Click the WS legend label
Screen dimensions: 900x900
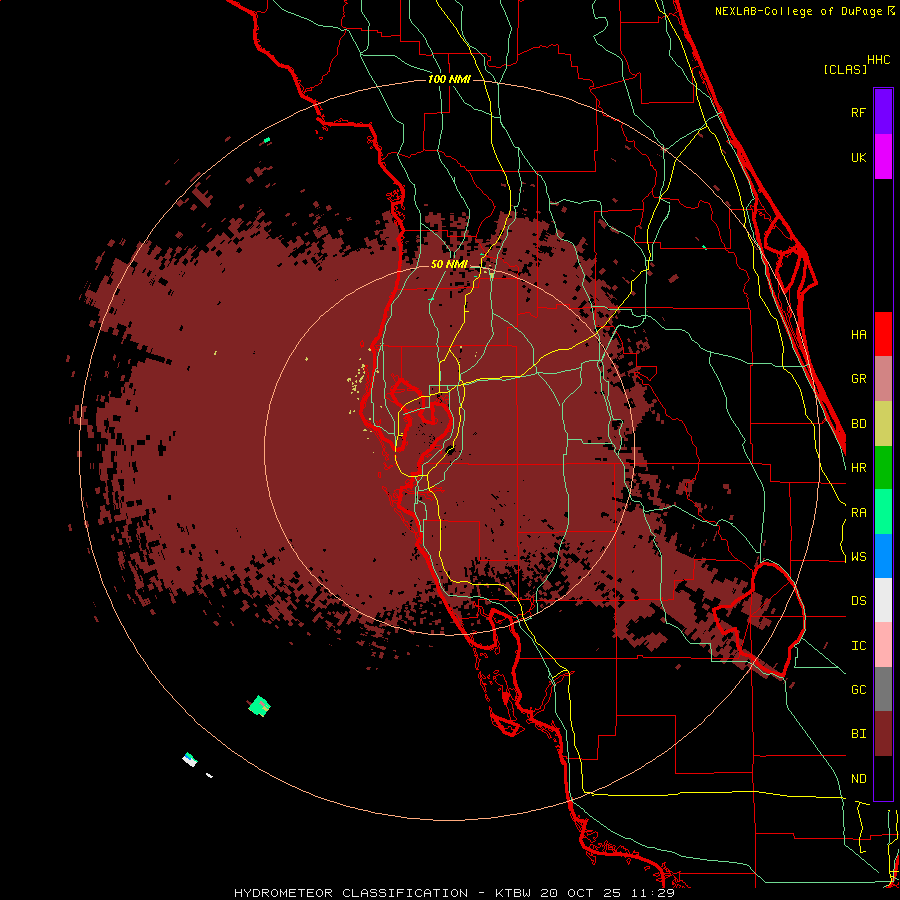[859, 557]
